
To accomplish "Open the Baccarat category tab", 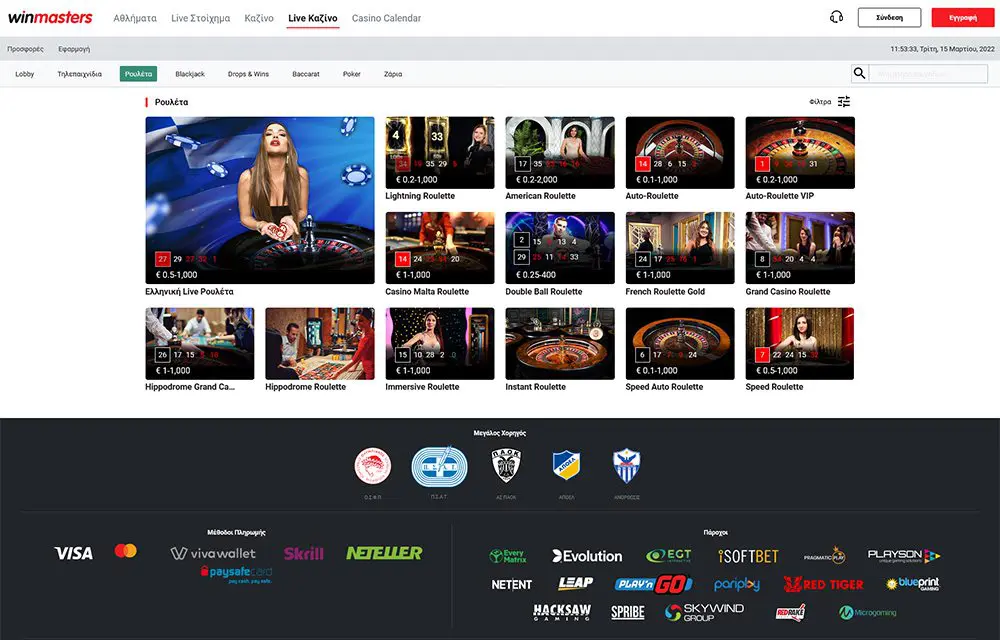I will tap(306, 74).
